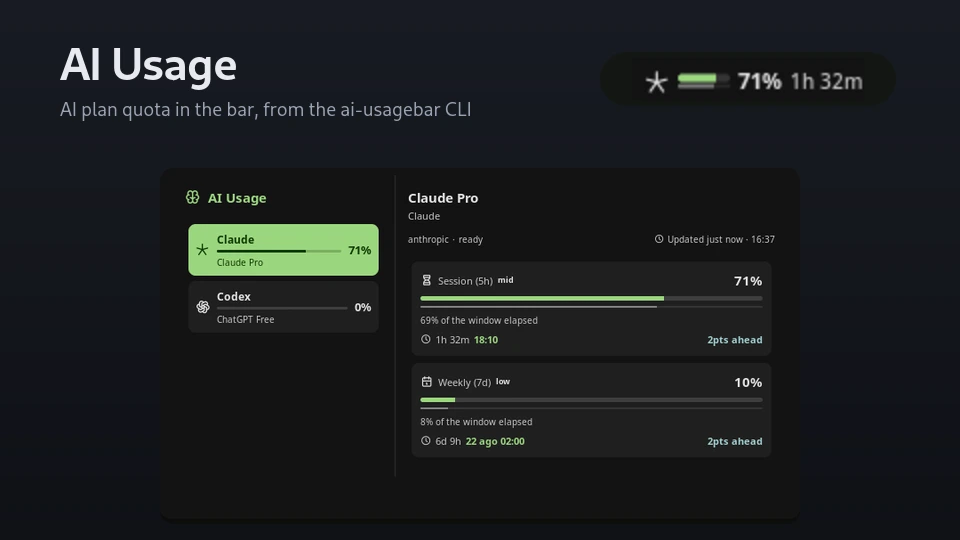
Task: Click 'ChatGPT Free' plan label
Action: (x=246, y=320)
